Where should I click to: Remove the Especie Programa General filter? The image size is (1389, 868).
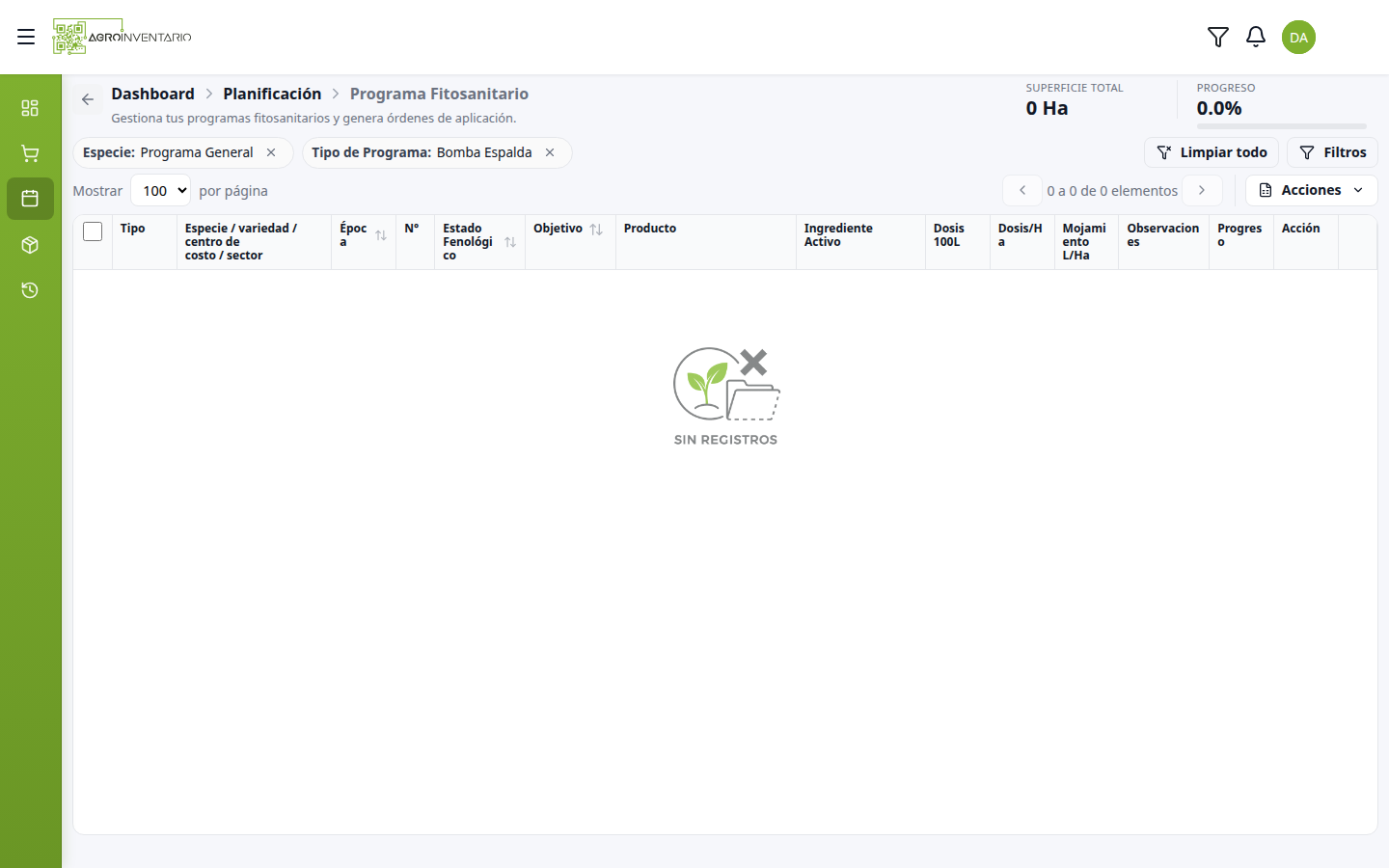coord(271,152)
